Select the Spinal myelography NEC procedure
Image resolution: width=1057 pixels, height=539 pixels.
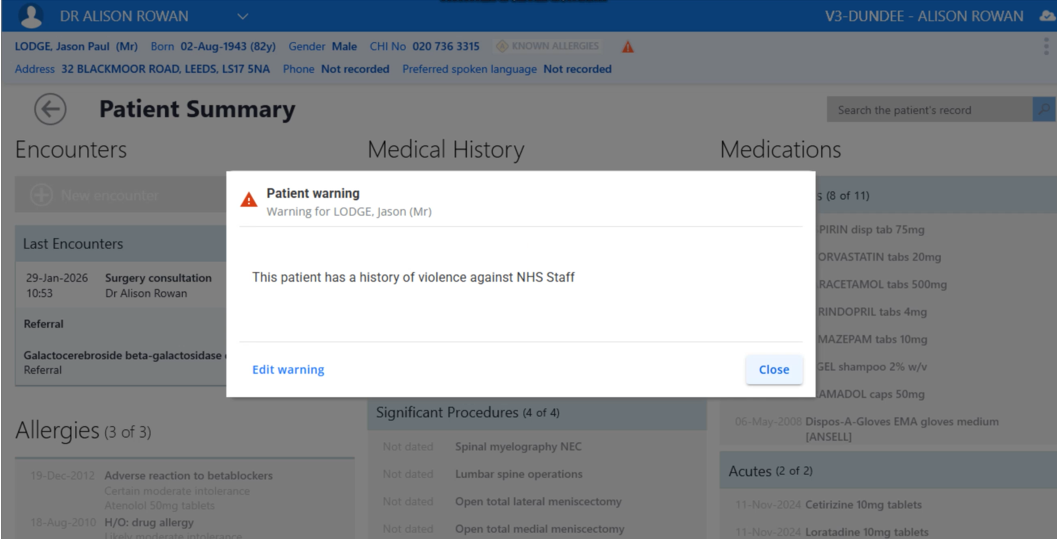[x=518, y=447]
